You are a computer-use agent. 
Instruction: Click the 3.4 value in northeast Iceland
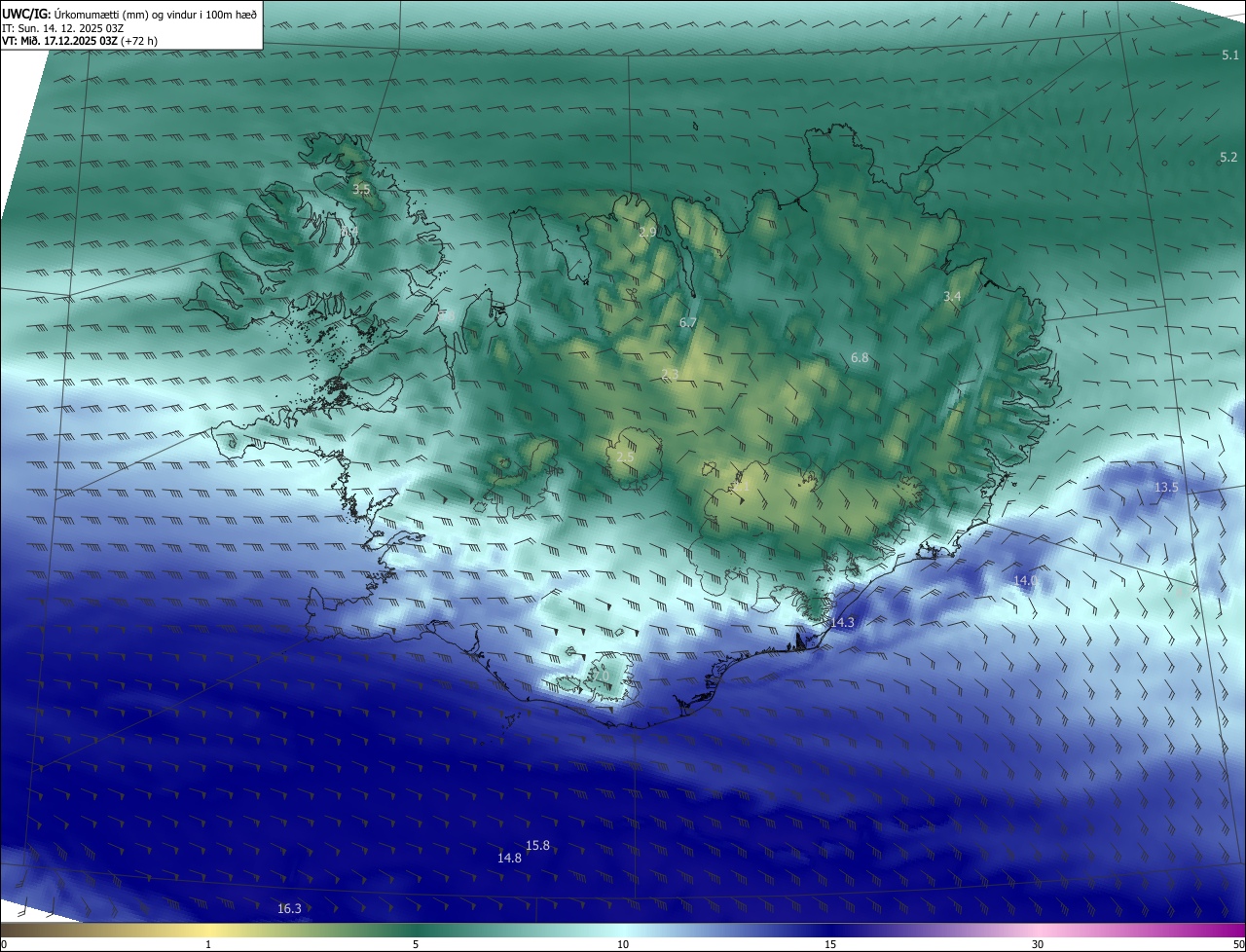pyautogui.click(x=952, y=296)
